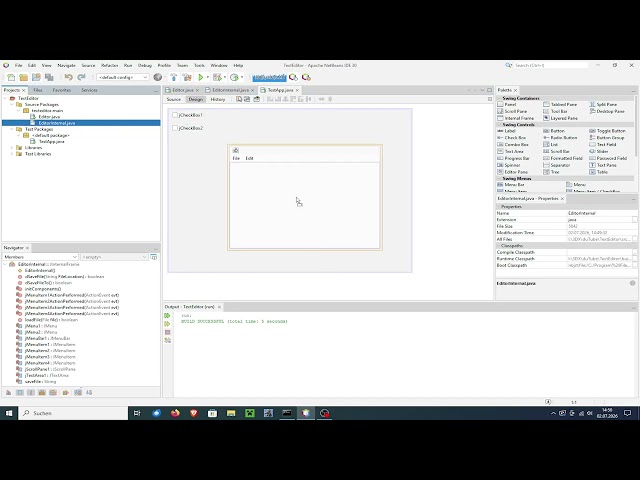
Task: Switch to the Source view button
Action: point(173,100)
